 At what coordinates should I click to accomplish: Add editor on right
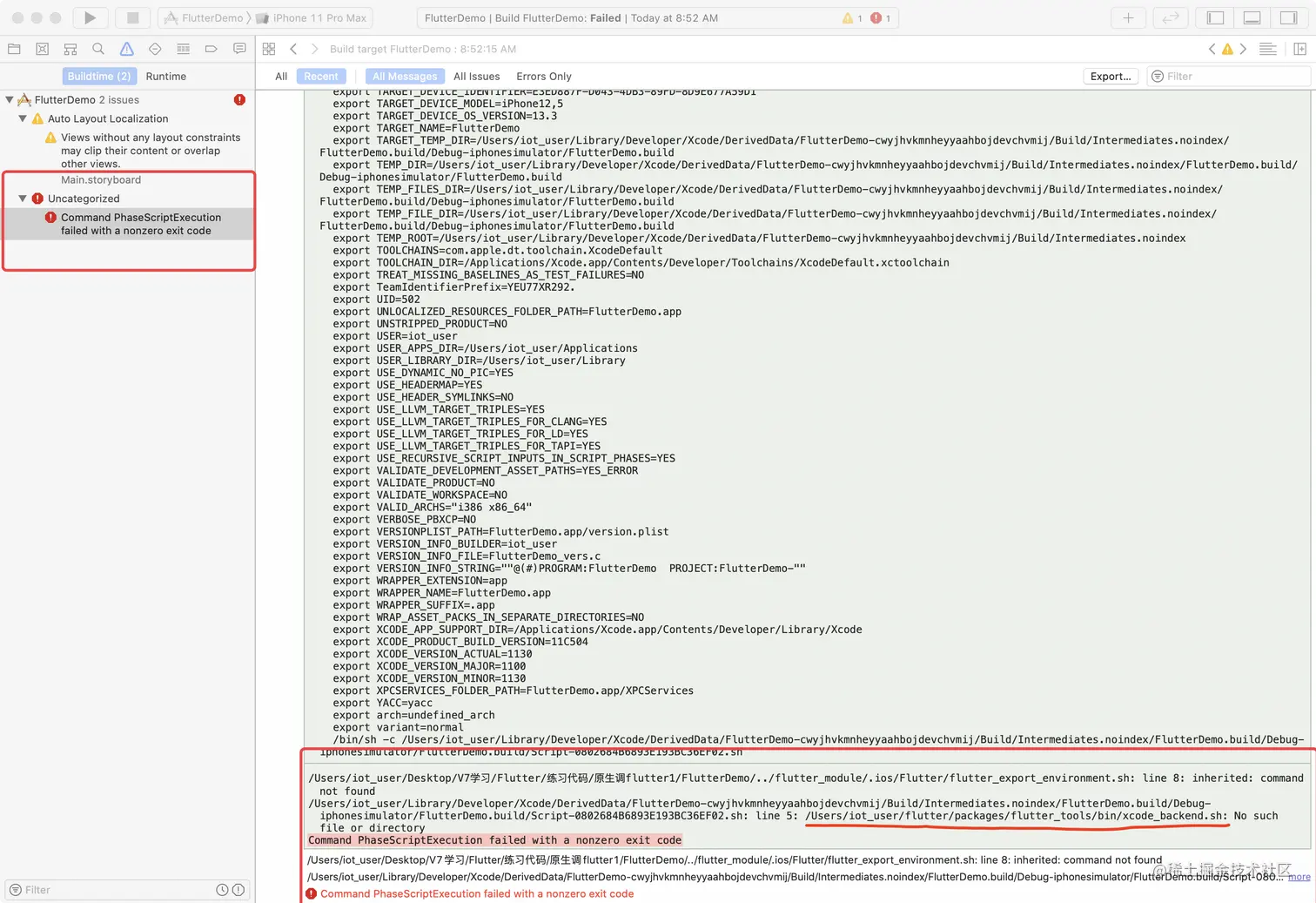1299,49
